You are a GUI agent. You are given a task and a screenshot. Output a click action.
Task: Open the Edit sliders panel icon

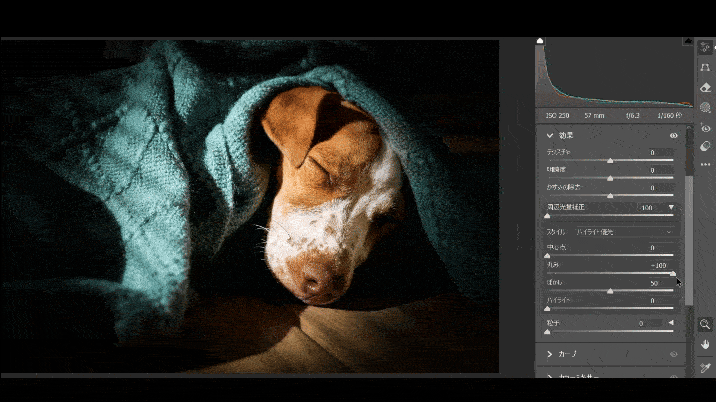[x=705, y=47]
